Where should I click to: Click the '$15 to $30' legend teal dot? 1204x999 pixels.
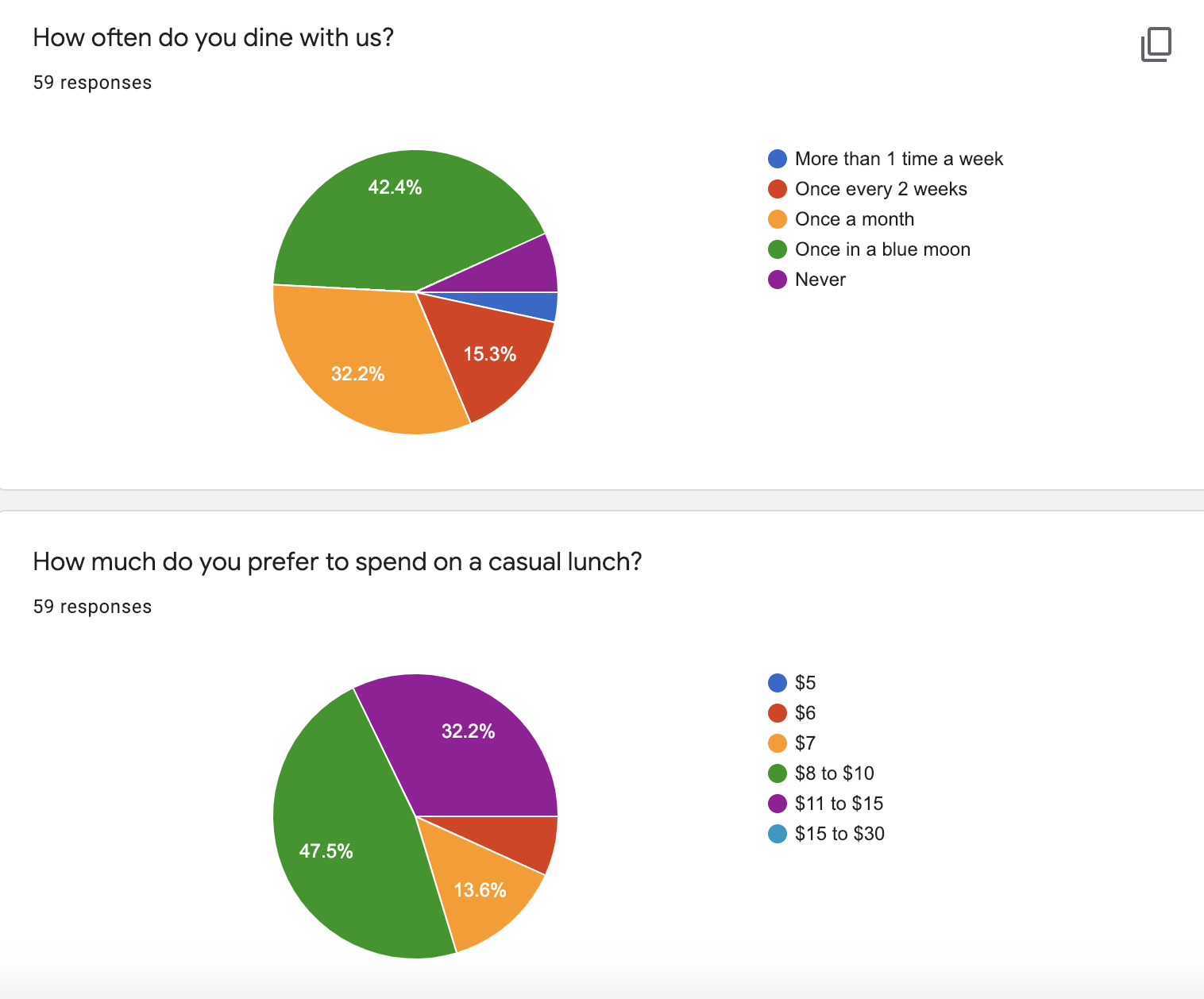coord(778,834)
